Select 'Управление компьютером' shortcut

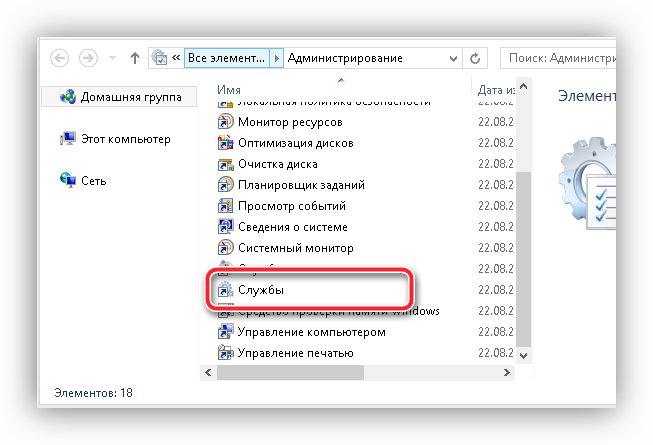point(312,332)
